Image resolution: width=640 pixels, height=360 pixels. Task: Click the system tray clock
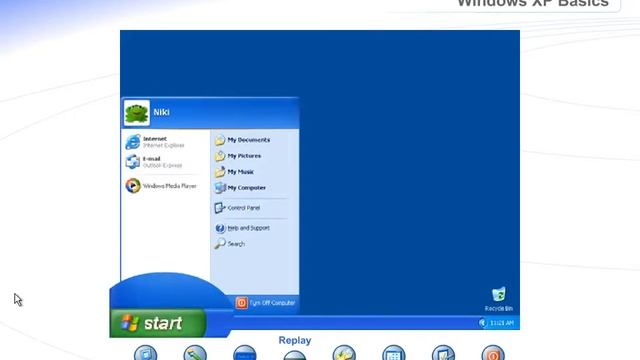click(502, 323)
